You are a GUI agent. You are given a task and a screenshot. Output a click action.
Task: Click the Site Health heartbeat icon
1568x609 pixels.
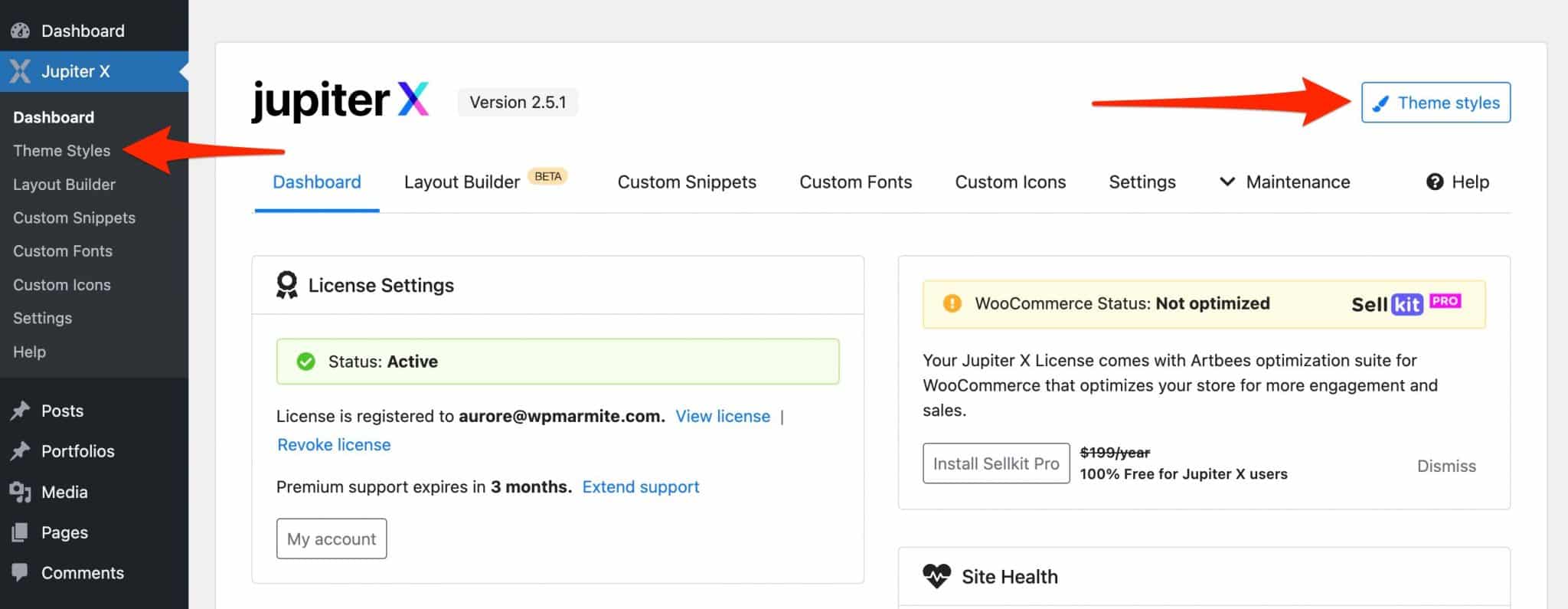(936, 576)
